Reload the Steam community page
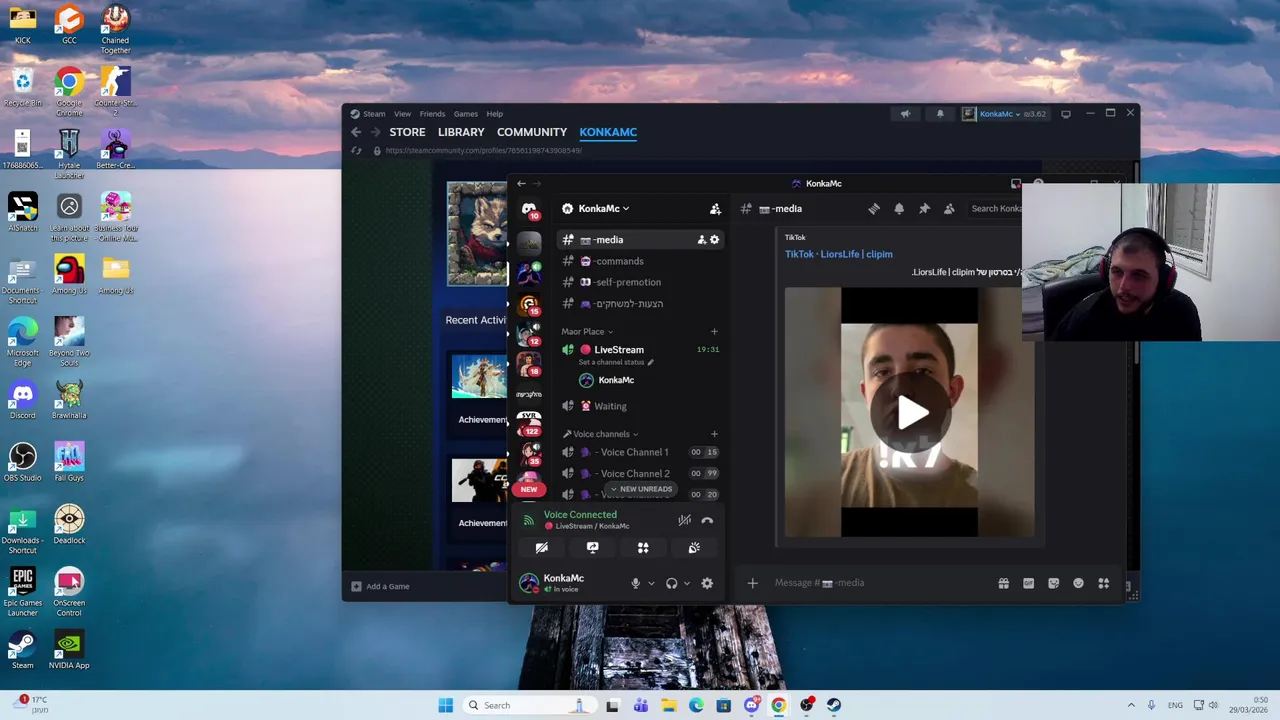Screen dimensions: 1280x720 pyautogui.click(x=356, y=151)
